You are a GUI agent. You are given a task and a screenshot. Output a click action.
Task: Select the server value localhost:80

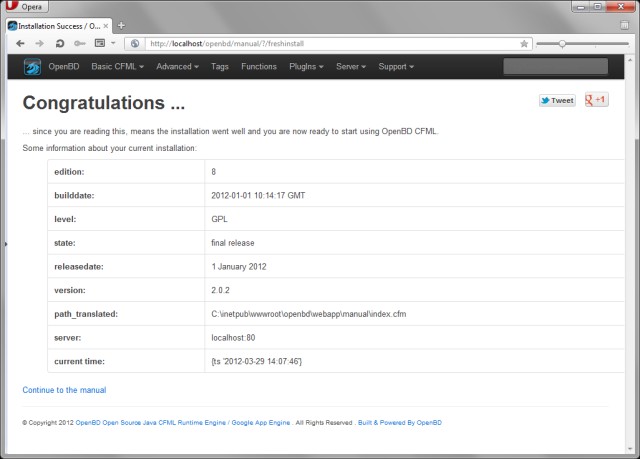click(x=233, y=338)
